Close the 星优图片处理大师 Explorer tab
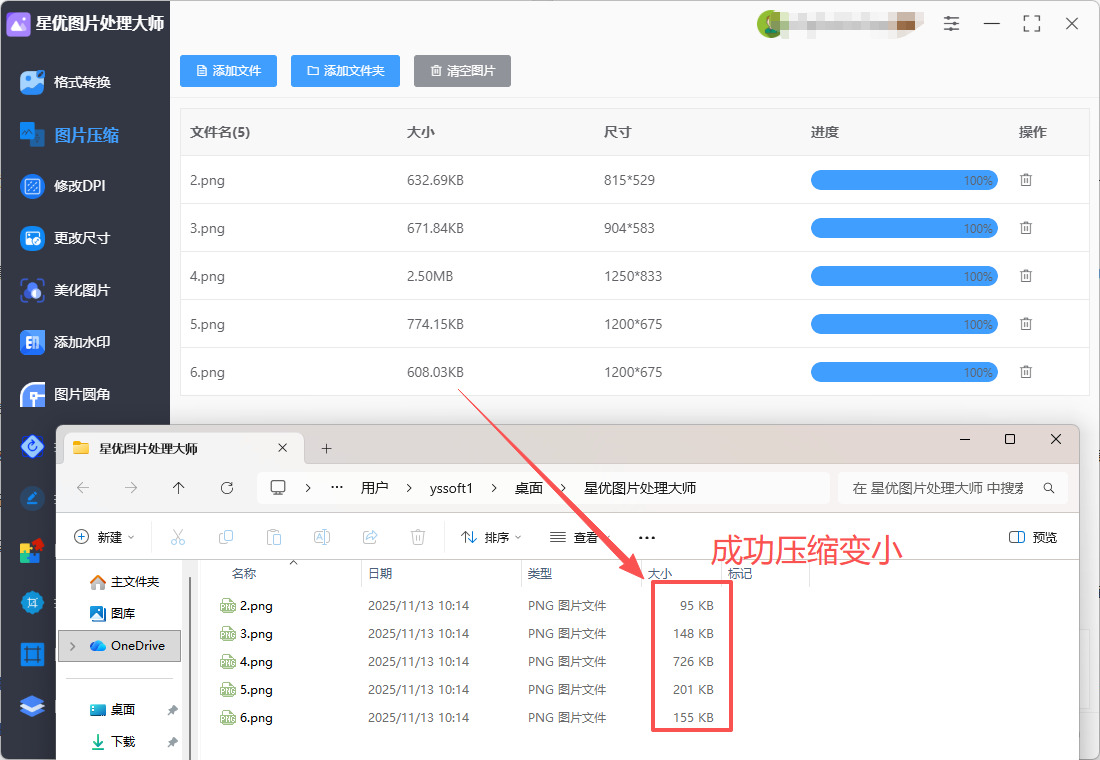1100x760 pixels. click(283, 448)
